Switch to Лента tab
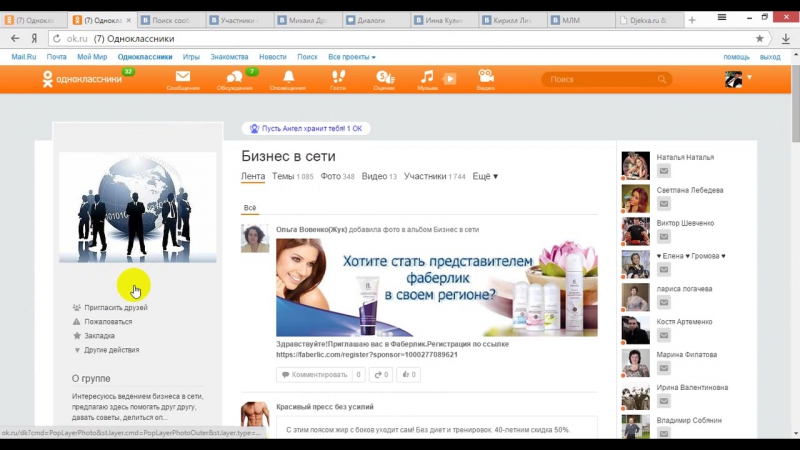 click(x=253, y=177)
